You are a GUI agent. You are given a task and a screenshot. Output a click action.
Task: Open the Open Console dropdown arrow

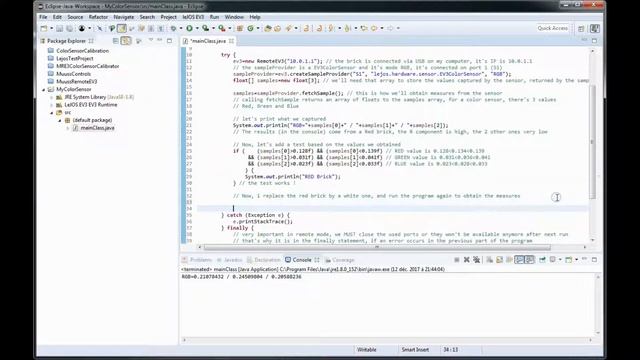pyautogui.click(x=576, y=260)
